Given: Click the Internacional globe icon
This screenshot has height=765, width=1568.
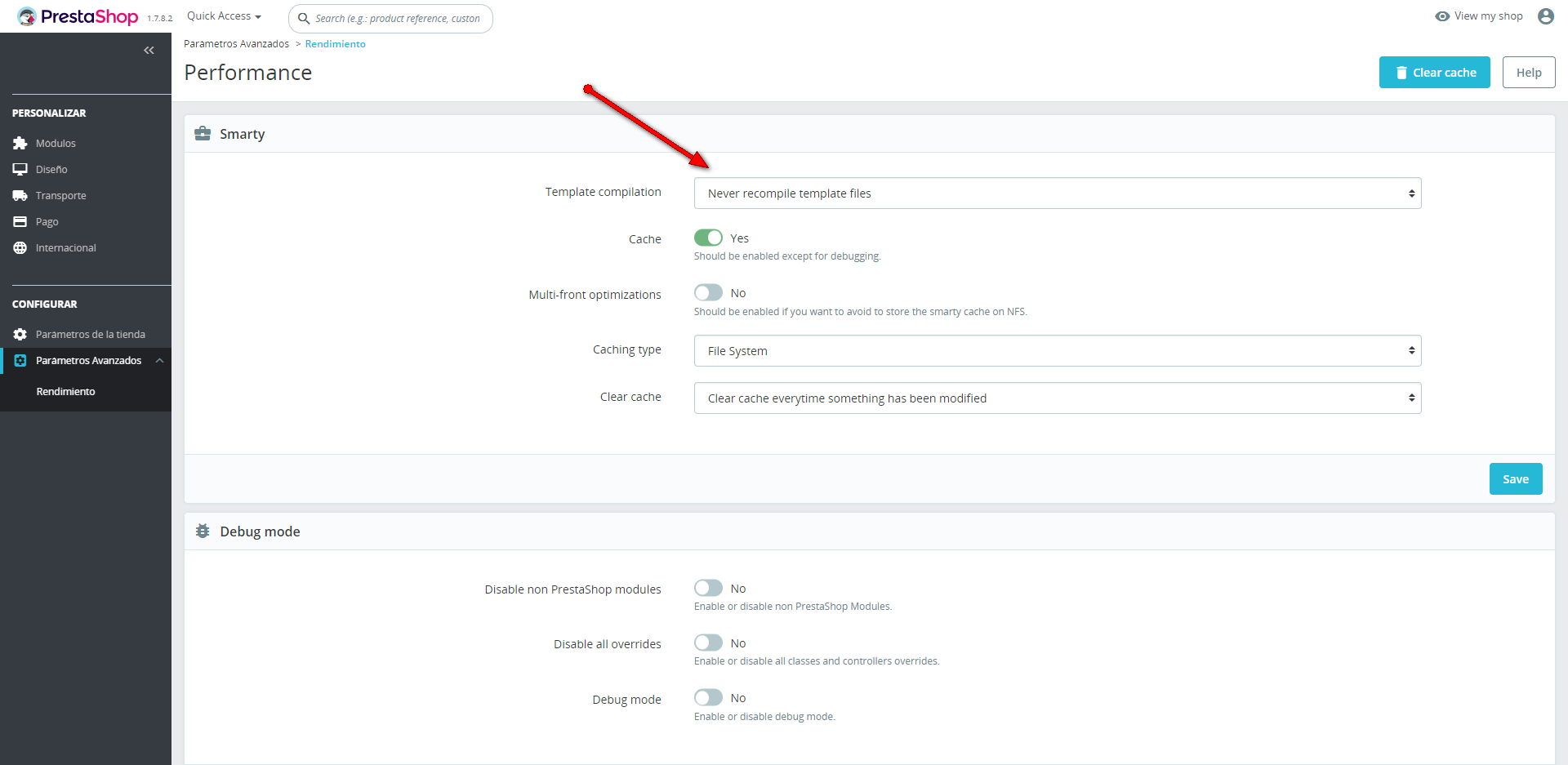Looking at the screenshot, I should click(x=20, y=248).
